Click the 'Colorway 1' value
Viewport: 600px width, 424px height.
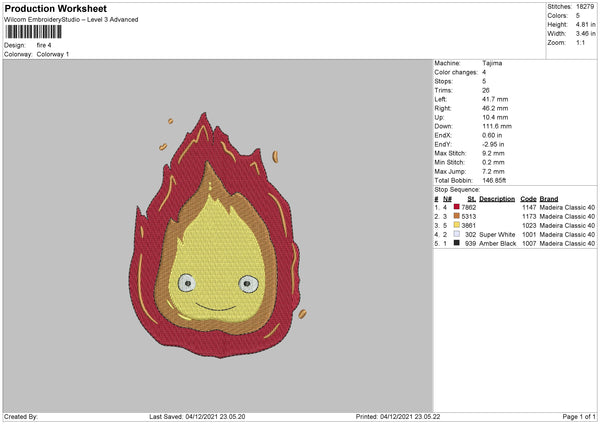[x=53, y=54]
